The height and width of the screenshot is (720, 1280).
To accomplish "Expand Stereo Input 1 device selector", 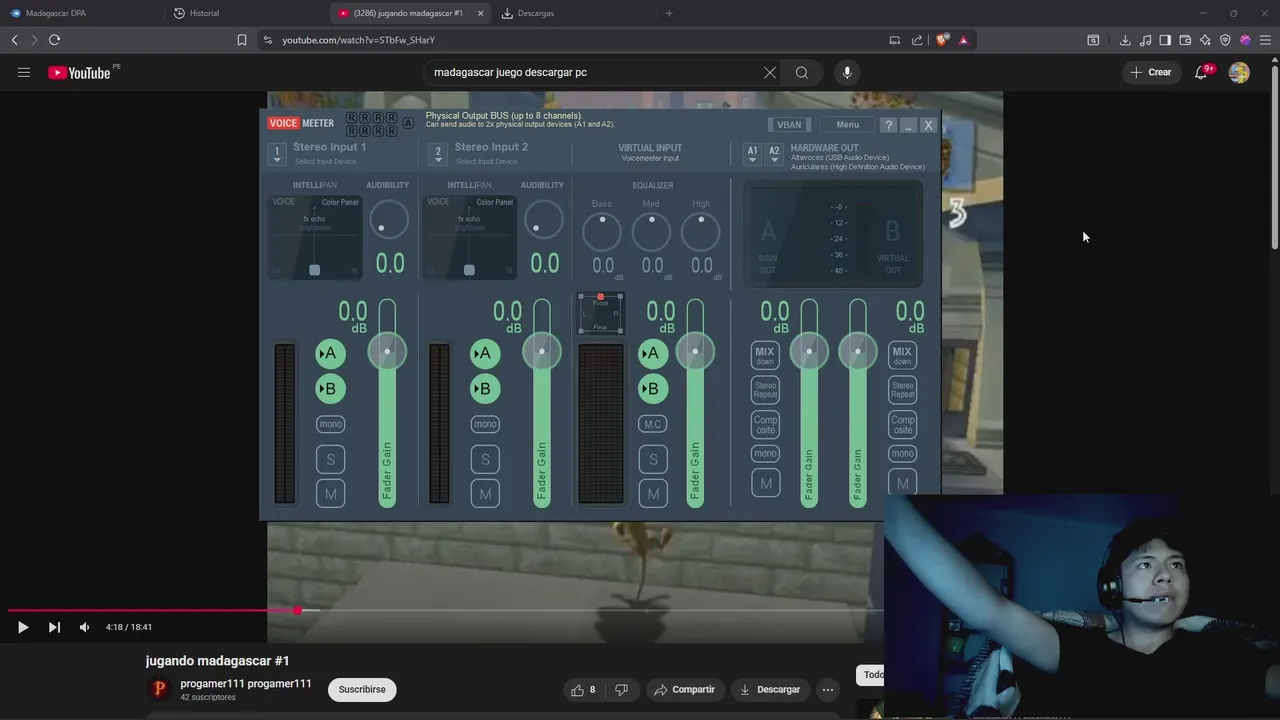I will click(x=277, y=154).
